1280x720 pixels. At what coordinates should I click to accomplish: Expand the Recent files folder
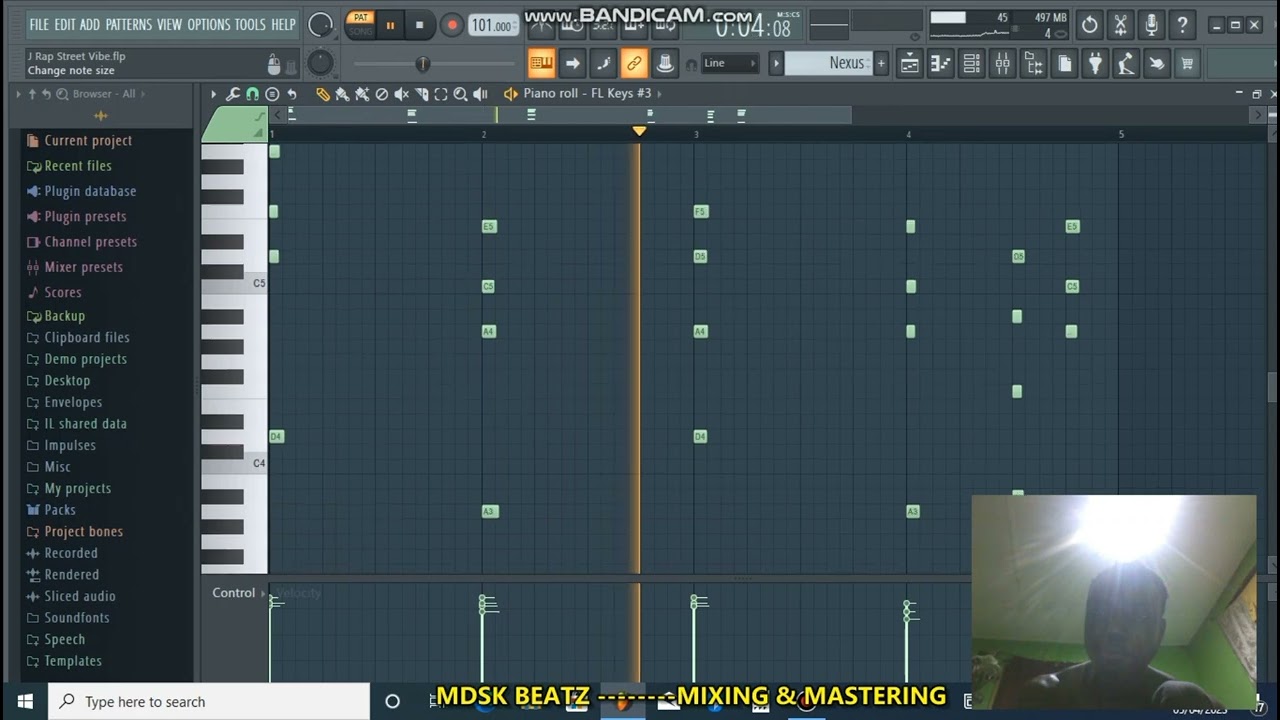78,166
